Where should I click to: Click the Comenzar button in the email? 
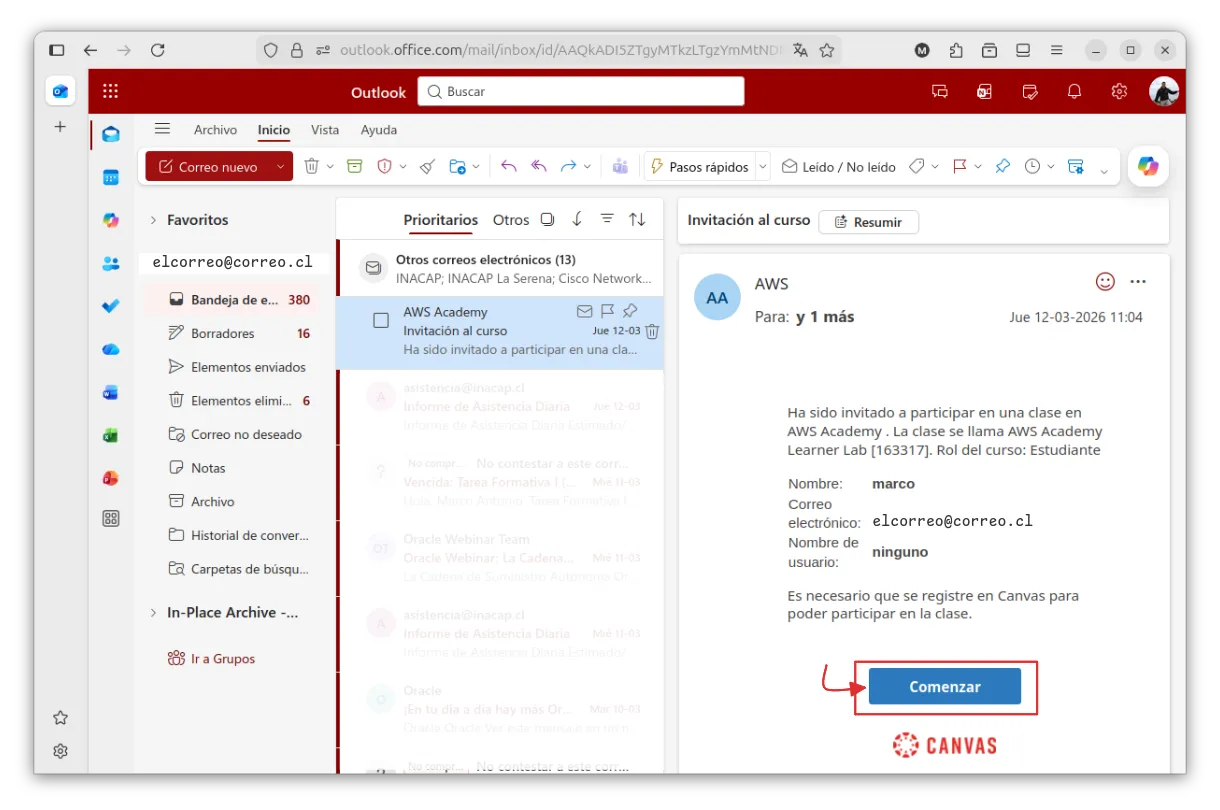coord(945,686)
